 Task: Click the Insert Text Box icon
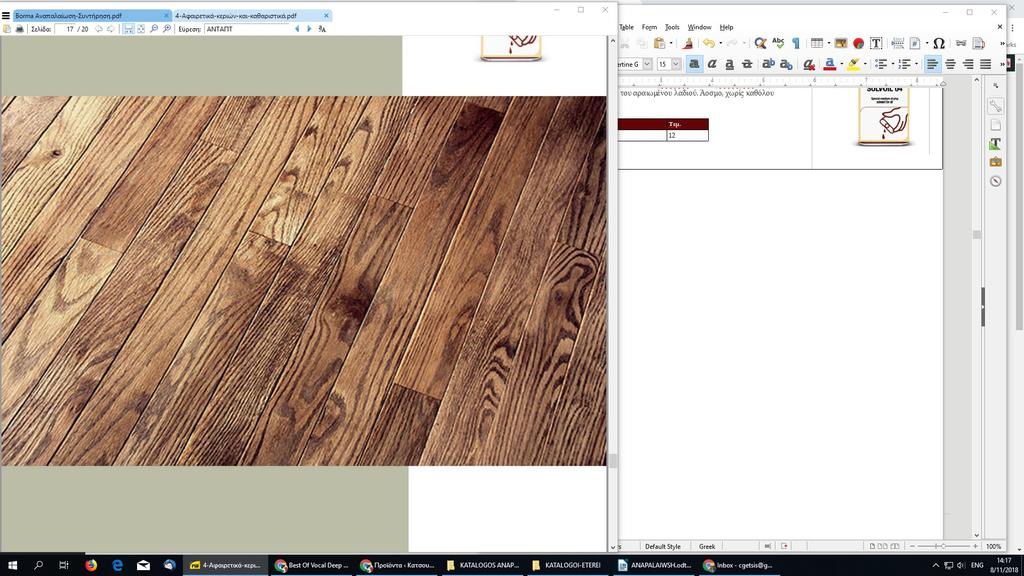pyautogui.click(x=876, y=43)
